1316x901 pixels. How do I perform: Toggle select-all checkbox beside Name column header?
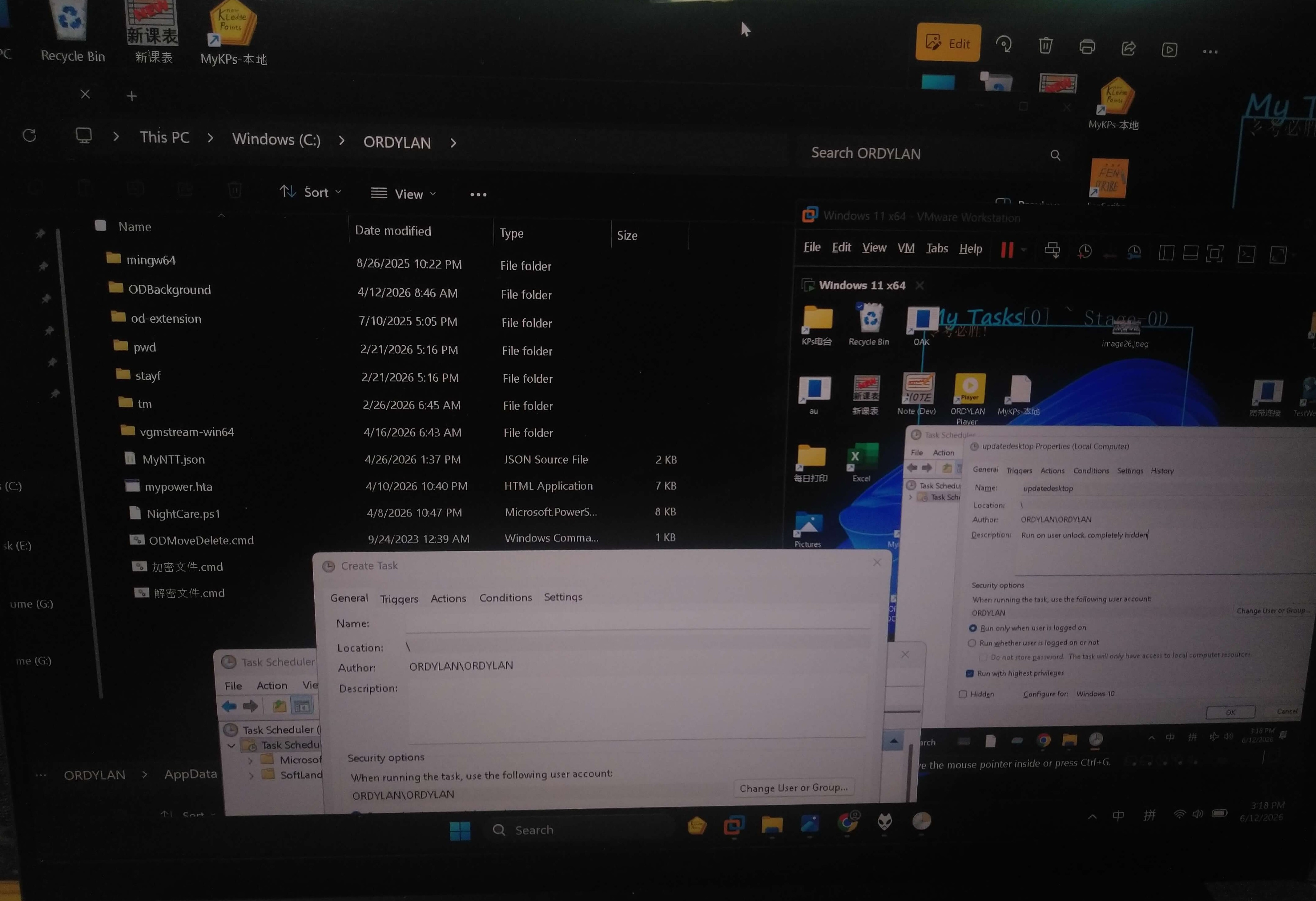click(x=101, y=225)
